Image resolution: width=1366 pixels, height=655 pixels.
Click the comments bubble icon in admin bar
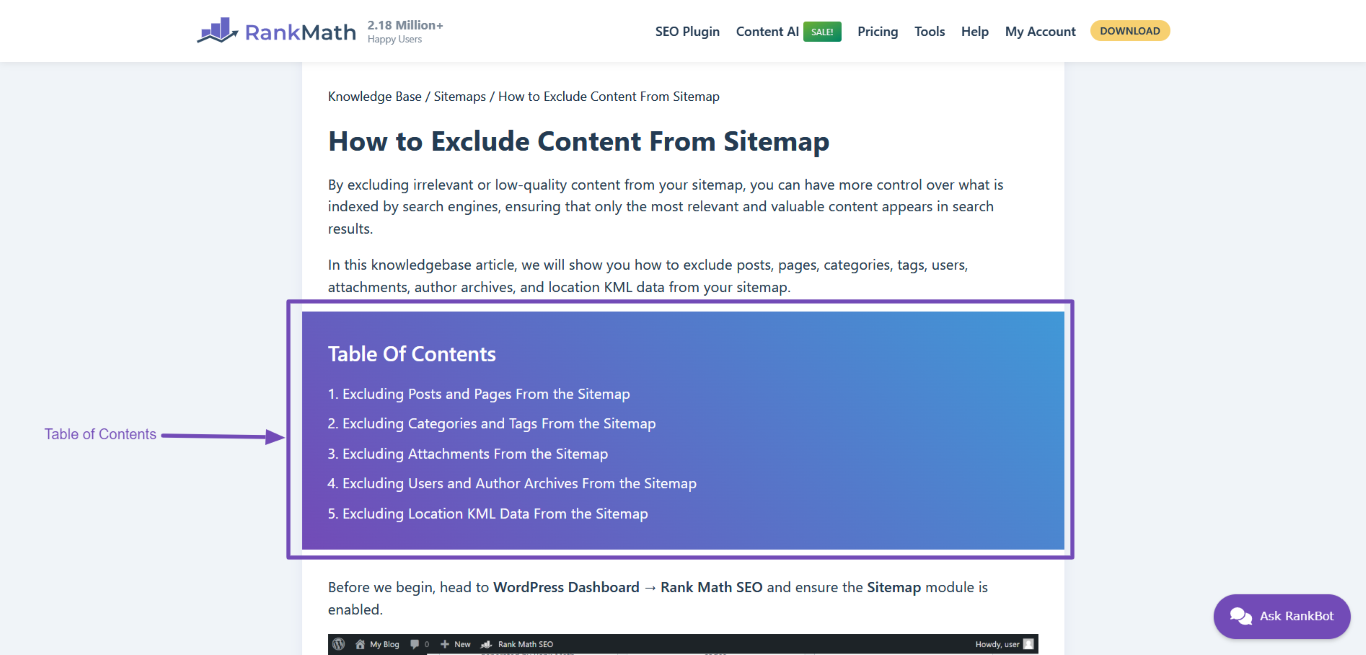click(x=415, y=644)
